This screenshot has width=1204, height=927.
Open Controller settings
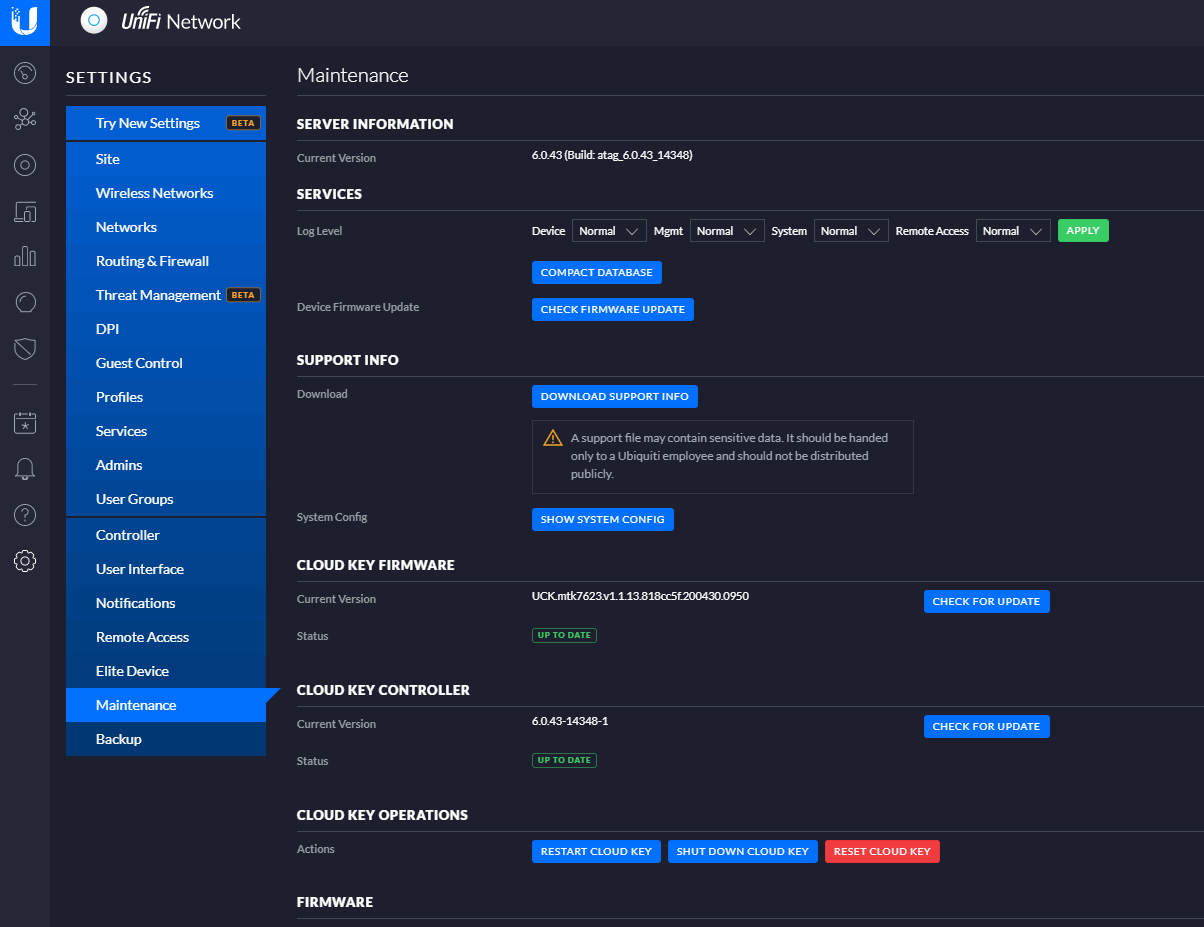tap(166, 535)
